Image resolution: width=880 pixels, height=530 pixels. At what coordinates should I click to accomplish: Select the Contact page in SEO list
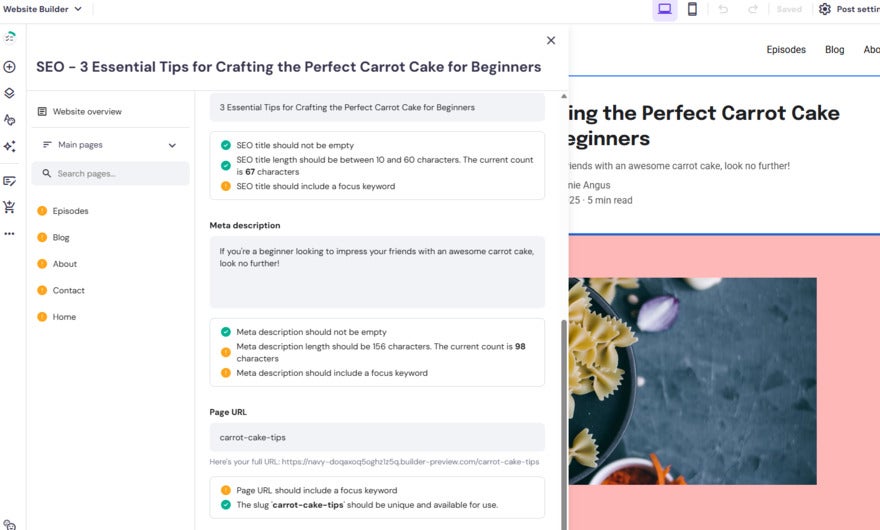[68, 291]
